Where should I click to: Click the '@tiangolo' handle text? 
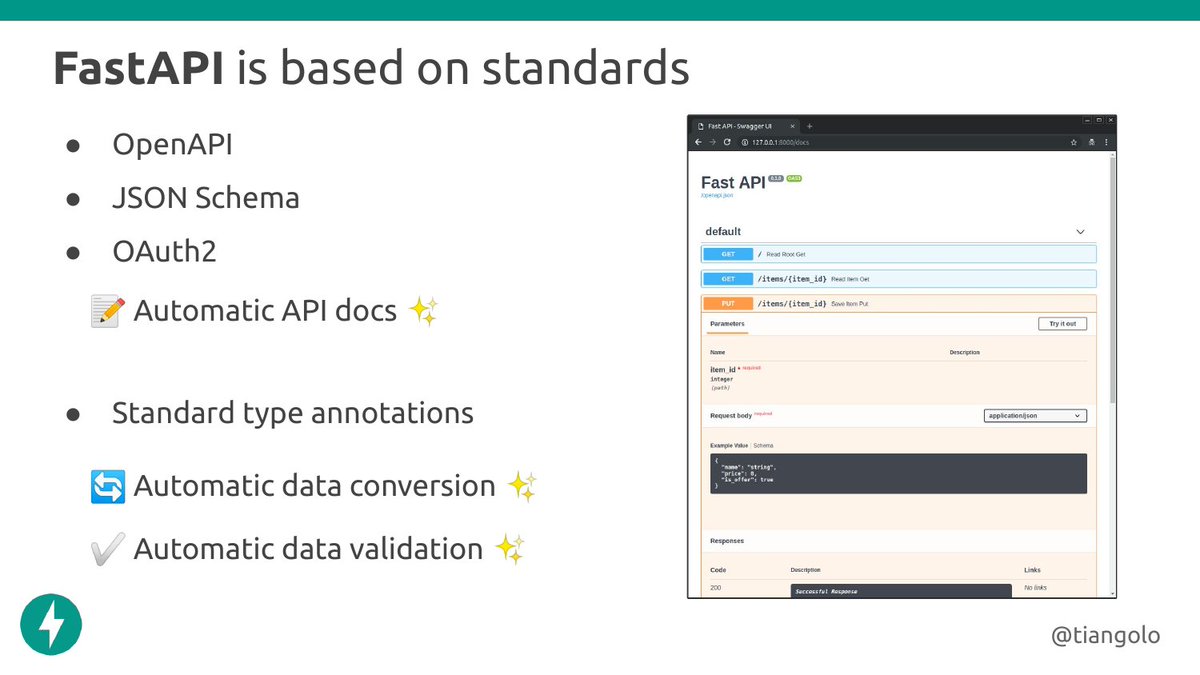click(1106, 634)
